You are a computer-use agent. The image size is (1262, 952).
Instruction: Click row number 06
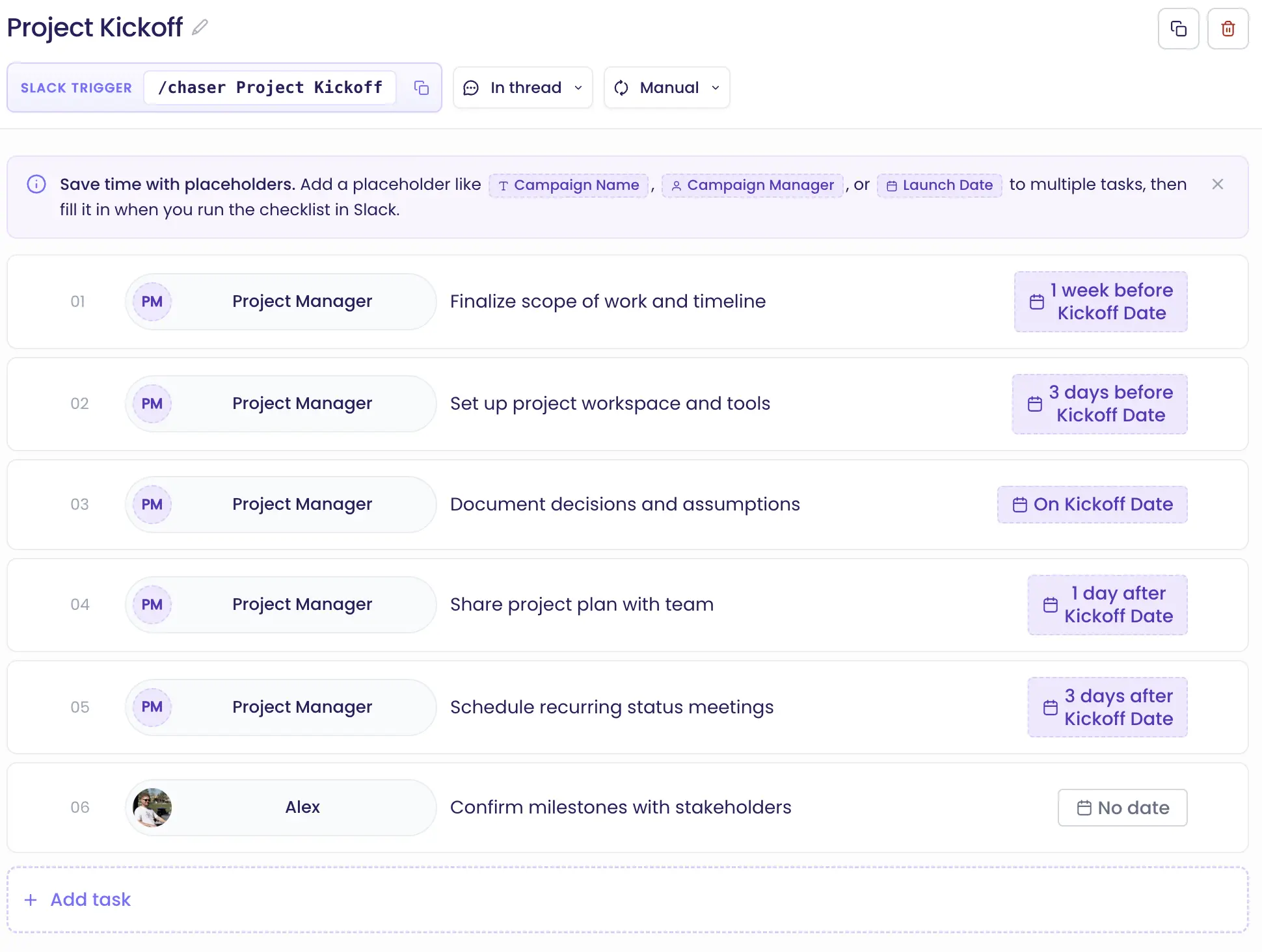pyautogui.click(x=79, y=808)
